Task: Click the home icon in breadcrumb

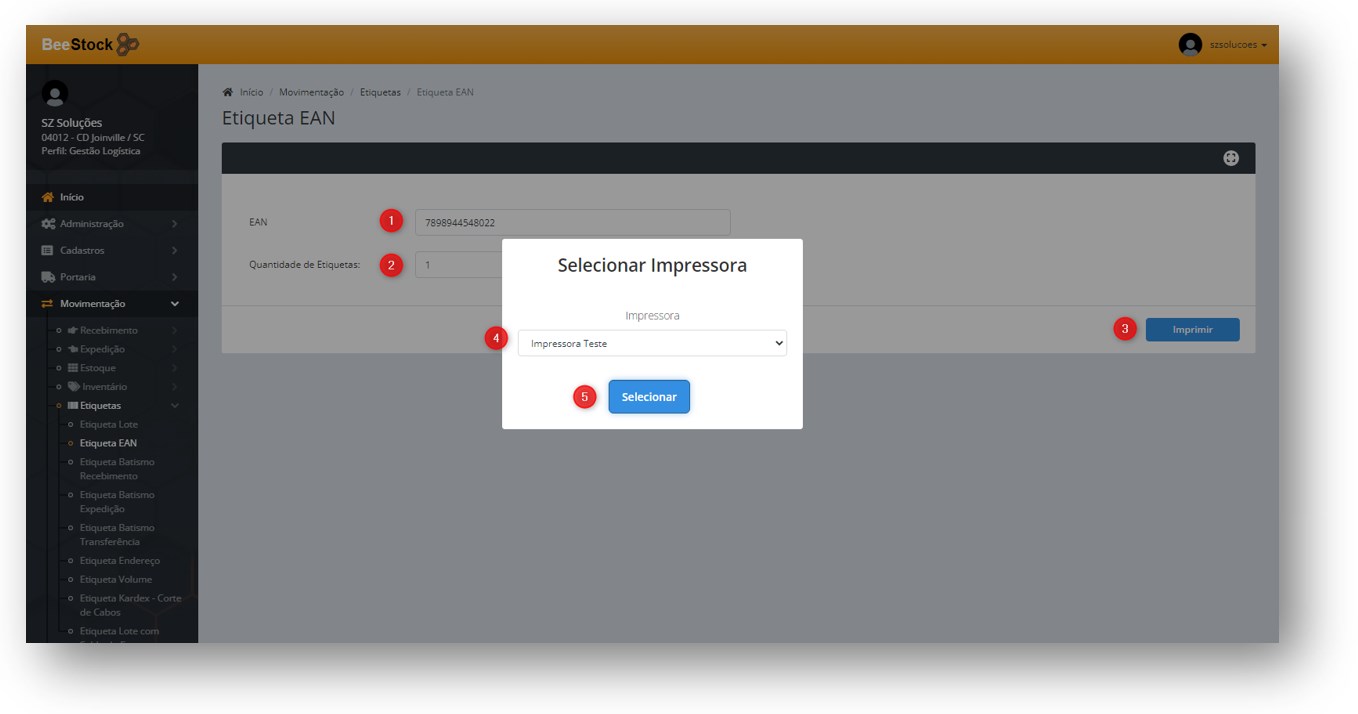Action: point(228,92)
